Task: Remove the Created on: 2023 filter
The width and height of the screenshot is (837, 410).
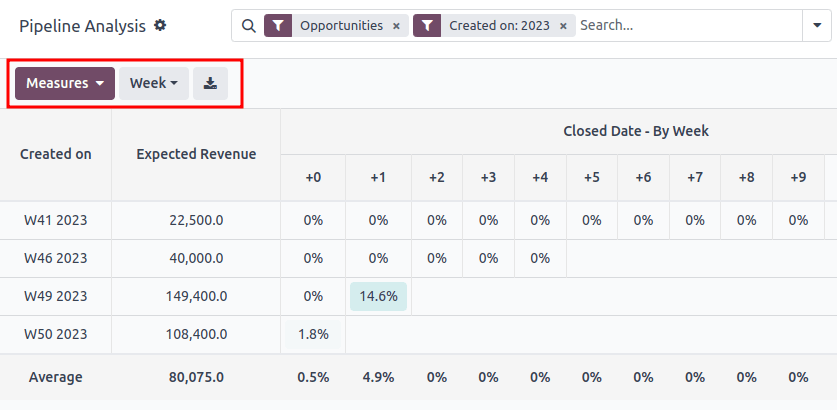Action: click(x=564, y=26)
